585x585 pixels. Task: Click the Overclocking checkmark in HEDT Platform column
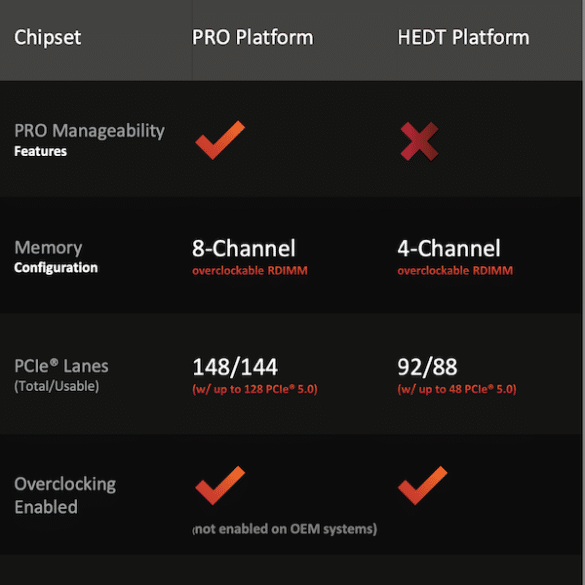[422, 485]
